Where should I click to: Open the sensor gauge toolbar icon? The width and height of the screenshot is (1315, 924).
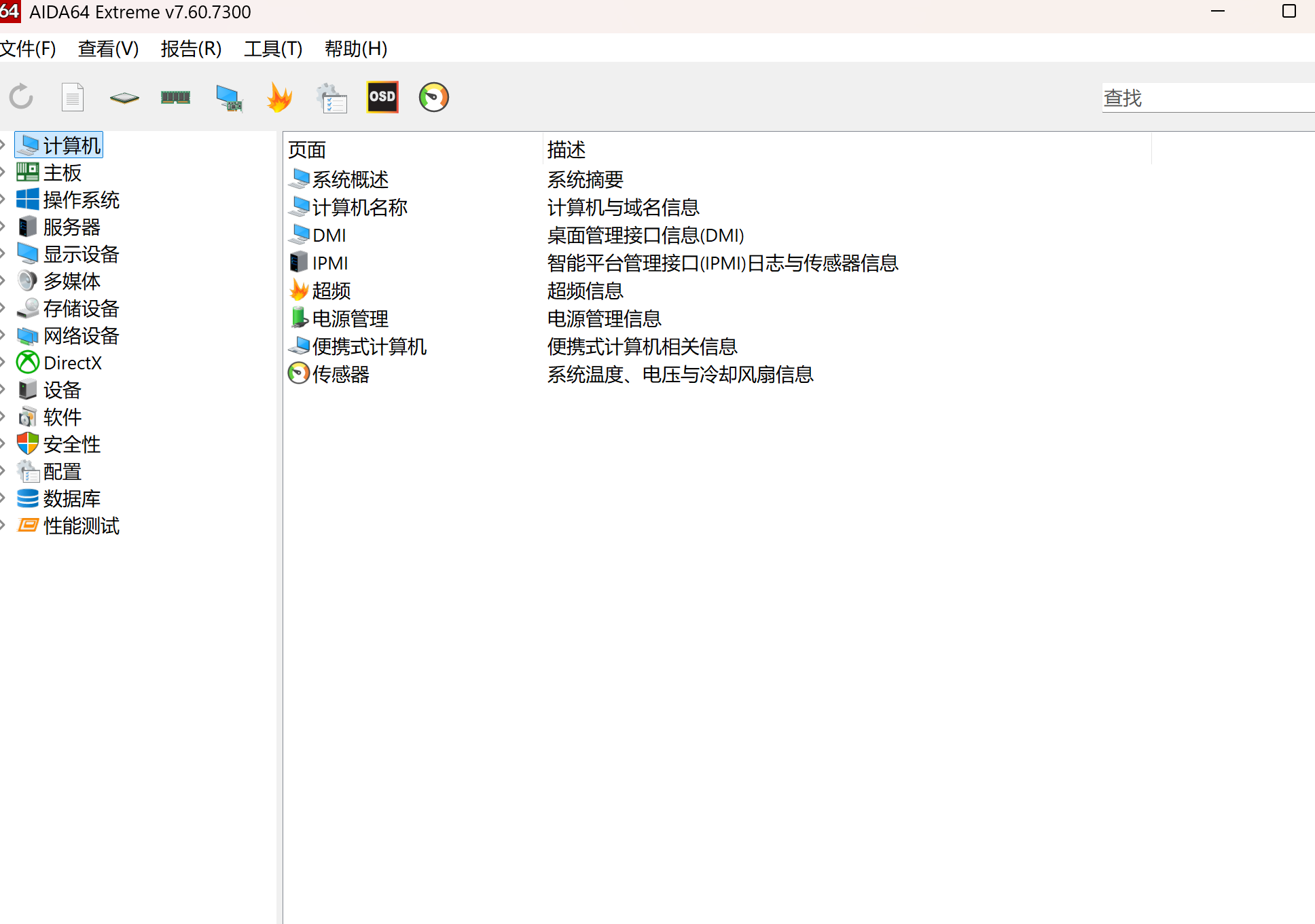click(x=434, y=97)
